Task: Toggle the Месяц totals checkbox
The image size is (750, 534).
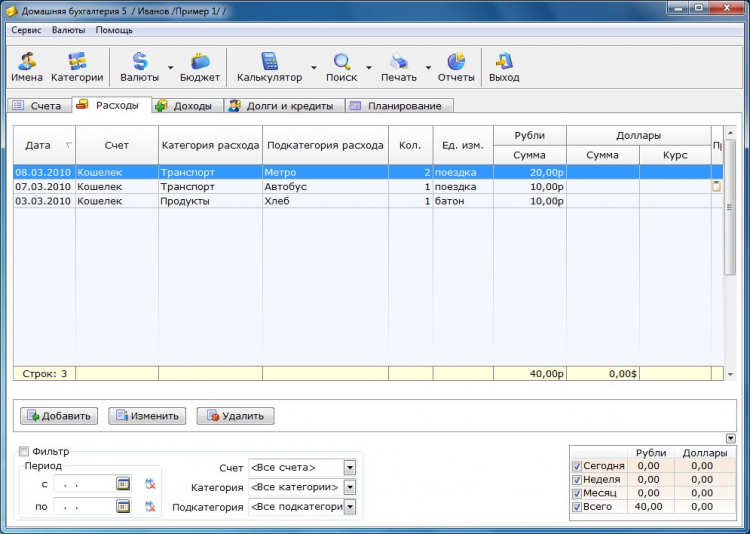Action: [x=577, y=493]
